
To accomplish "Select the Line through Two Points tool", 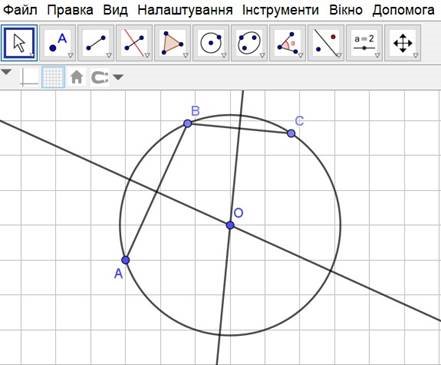I will tap(96, 43).
